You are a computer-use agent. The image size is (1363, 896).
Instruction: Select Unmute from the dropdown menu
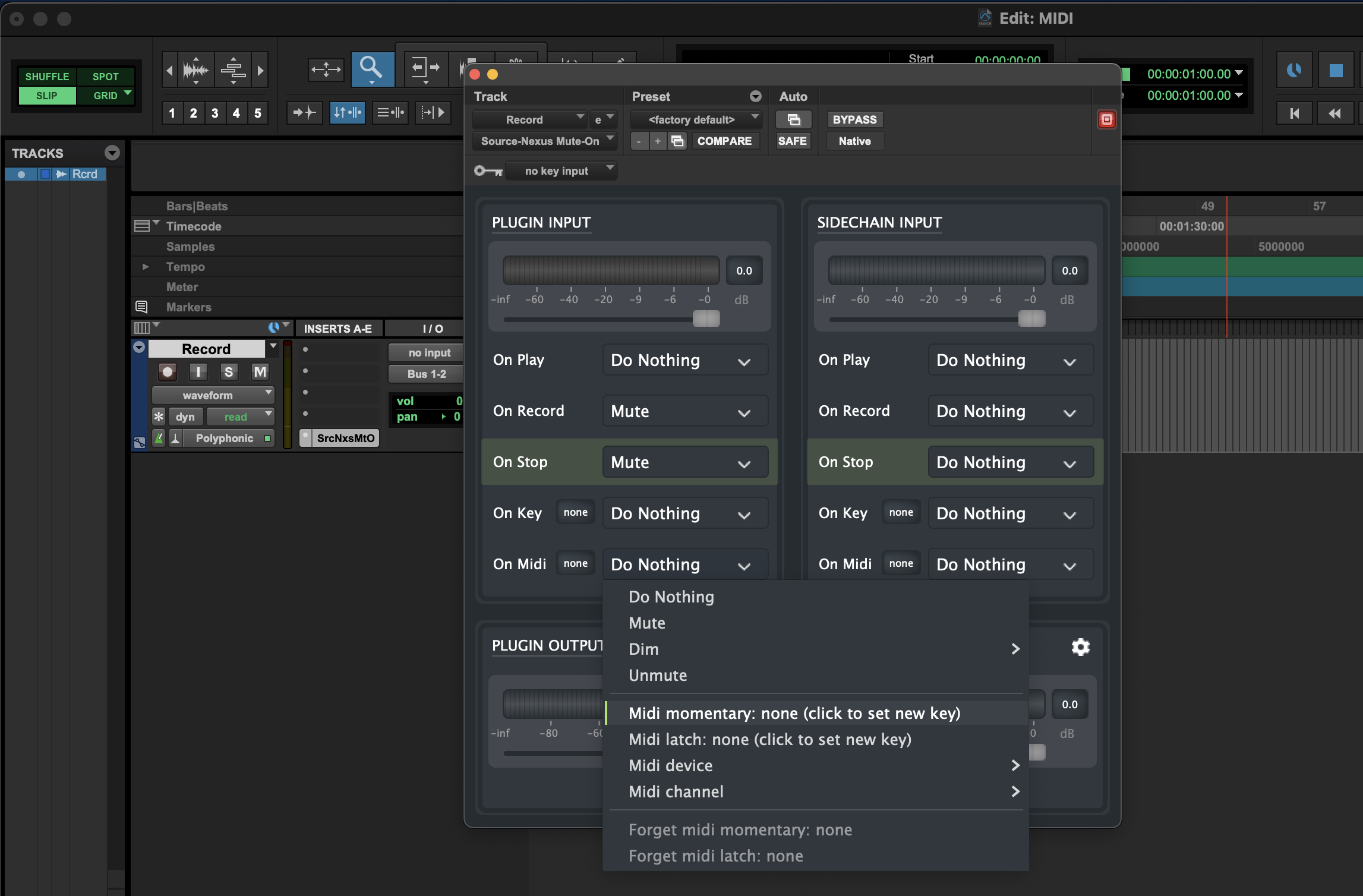pyautogui.click(x=658, y=675)
